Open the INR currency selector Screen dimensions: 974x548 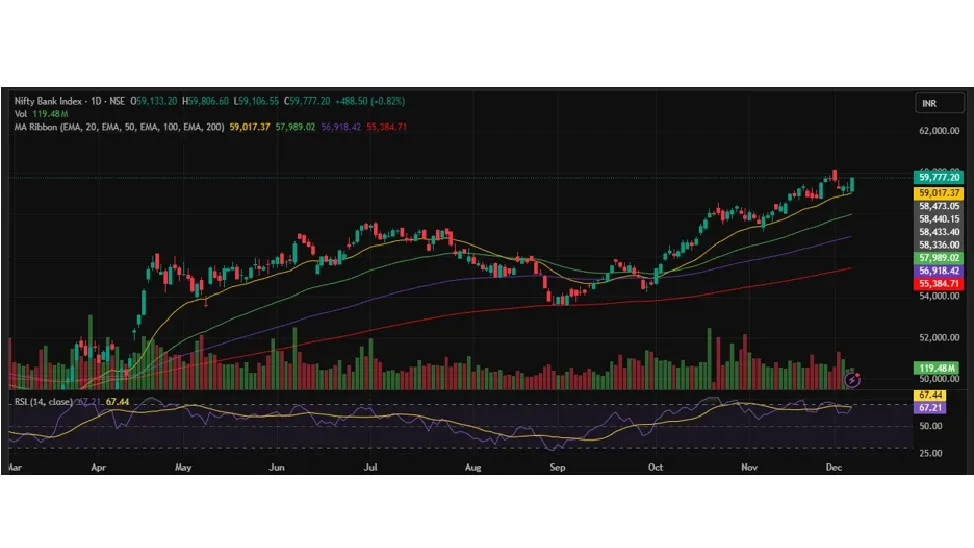[x=940, y=103]
